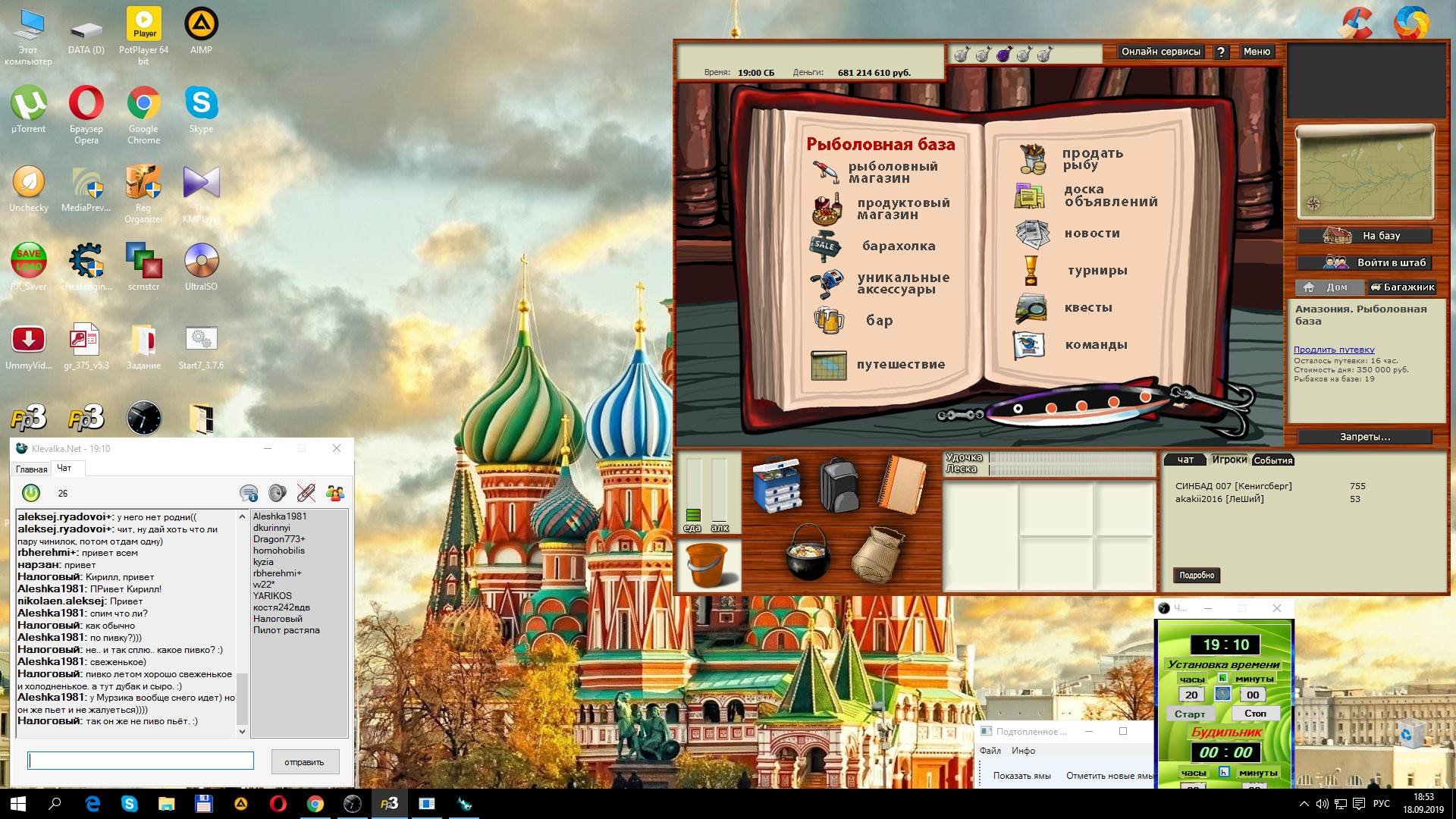The image size is (1456, 819).
Task: Click the часы value field showing 20
Action: pos(1191,695)
